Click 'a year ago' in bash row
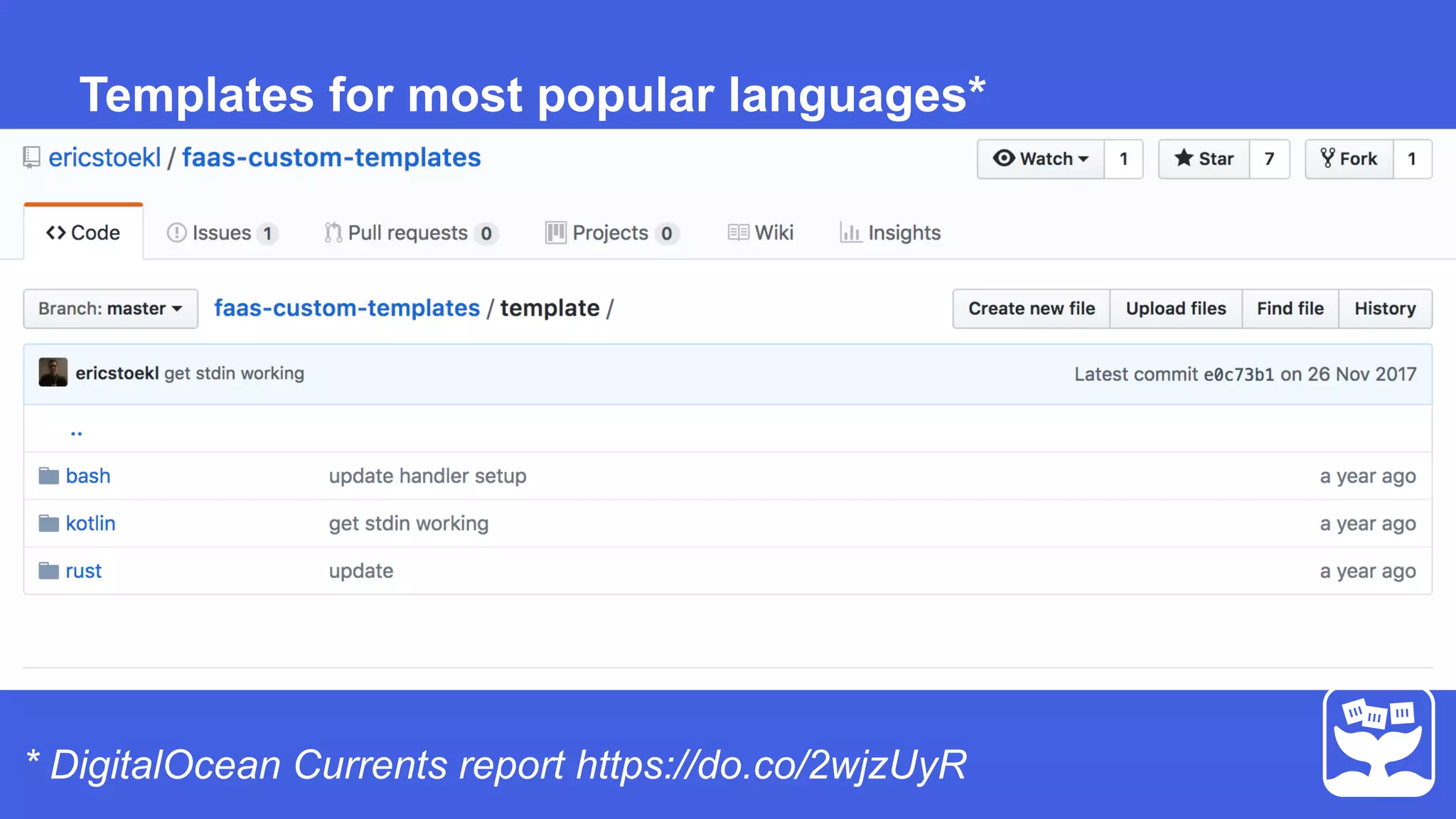Screen dimensions: 1456x819 pos(1368,476)
